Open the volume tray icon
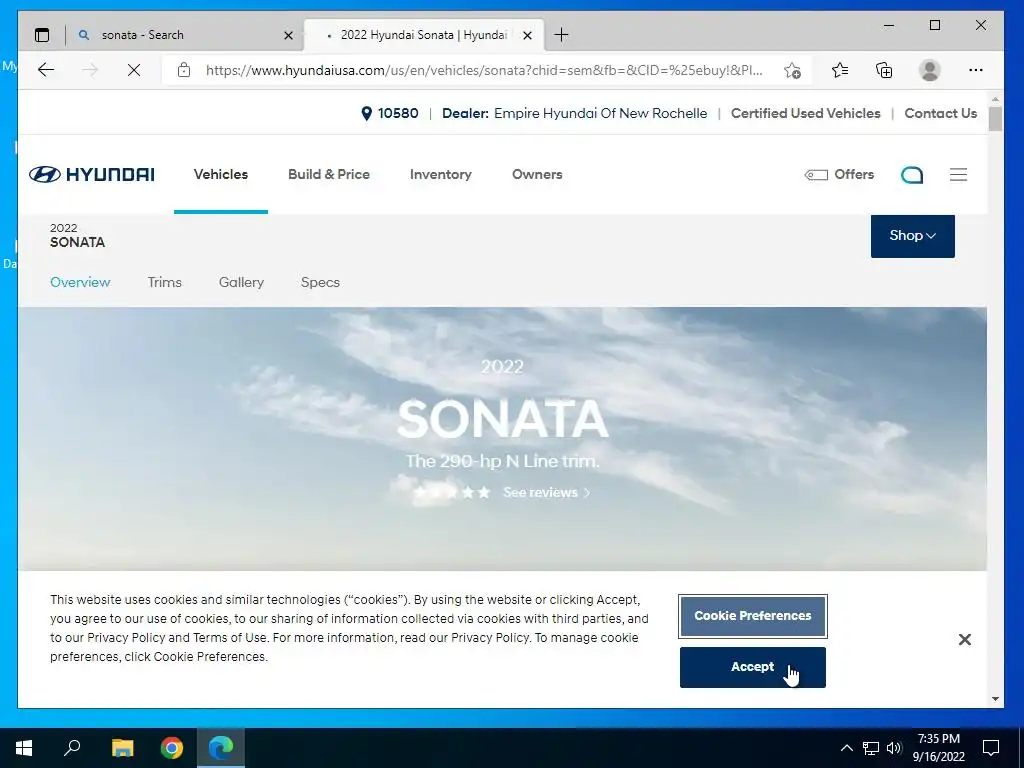The width and height of the screenshot is (1024, 768). 894,748
